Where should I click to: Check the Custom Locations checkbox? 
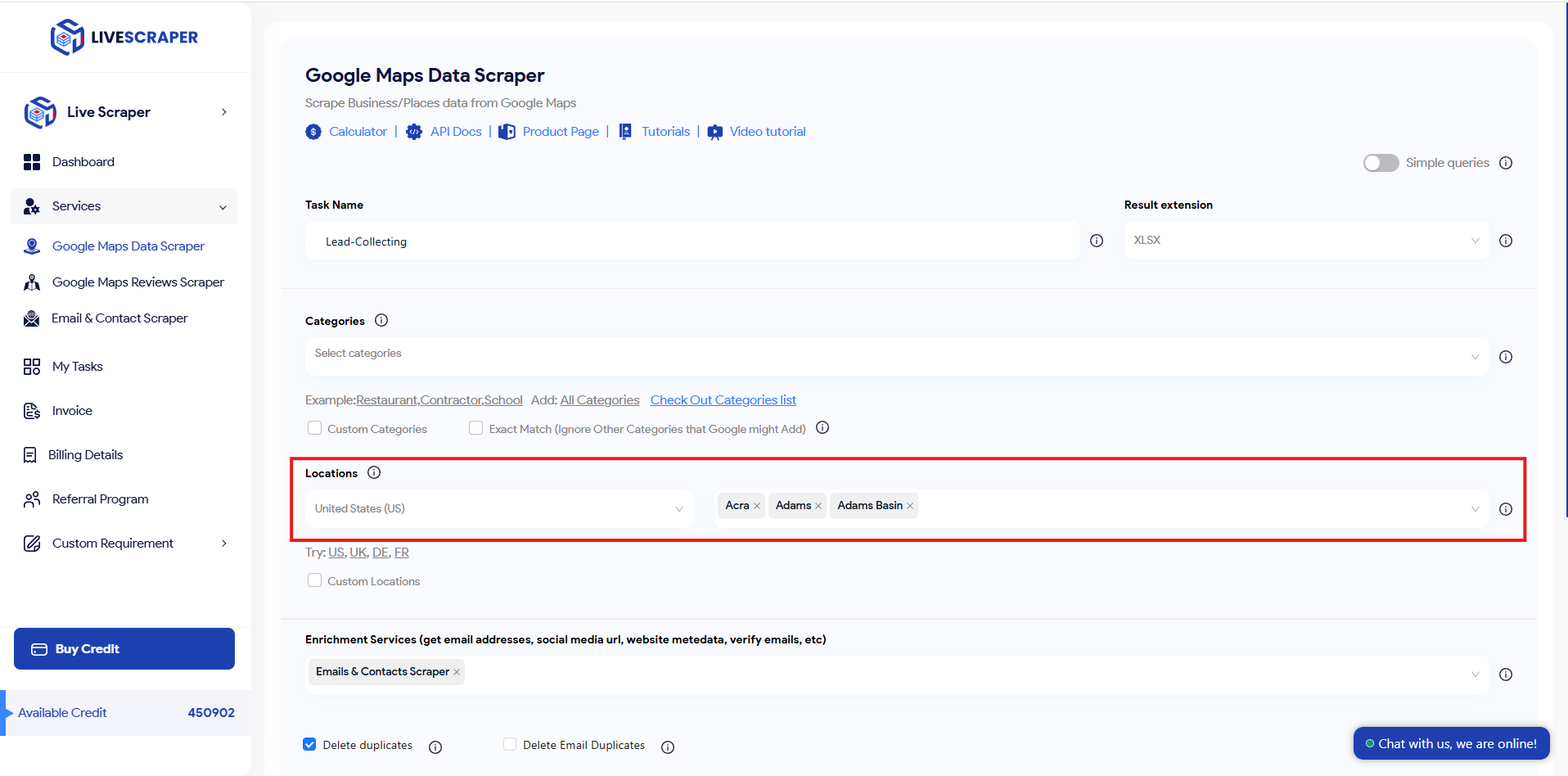click(x=314, y=580)
